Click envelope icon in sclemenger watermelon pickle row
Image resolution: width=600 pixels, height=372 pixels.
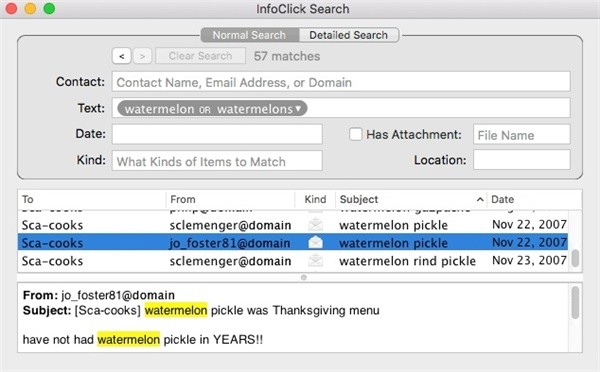coord(315,225)
